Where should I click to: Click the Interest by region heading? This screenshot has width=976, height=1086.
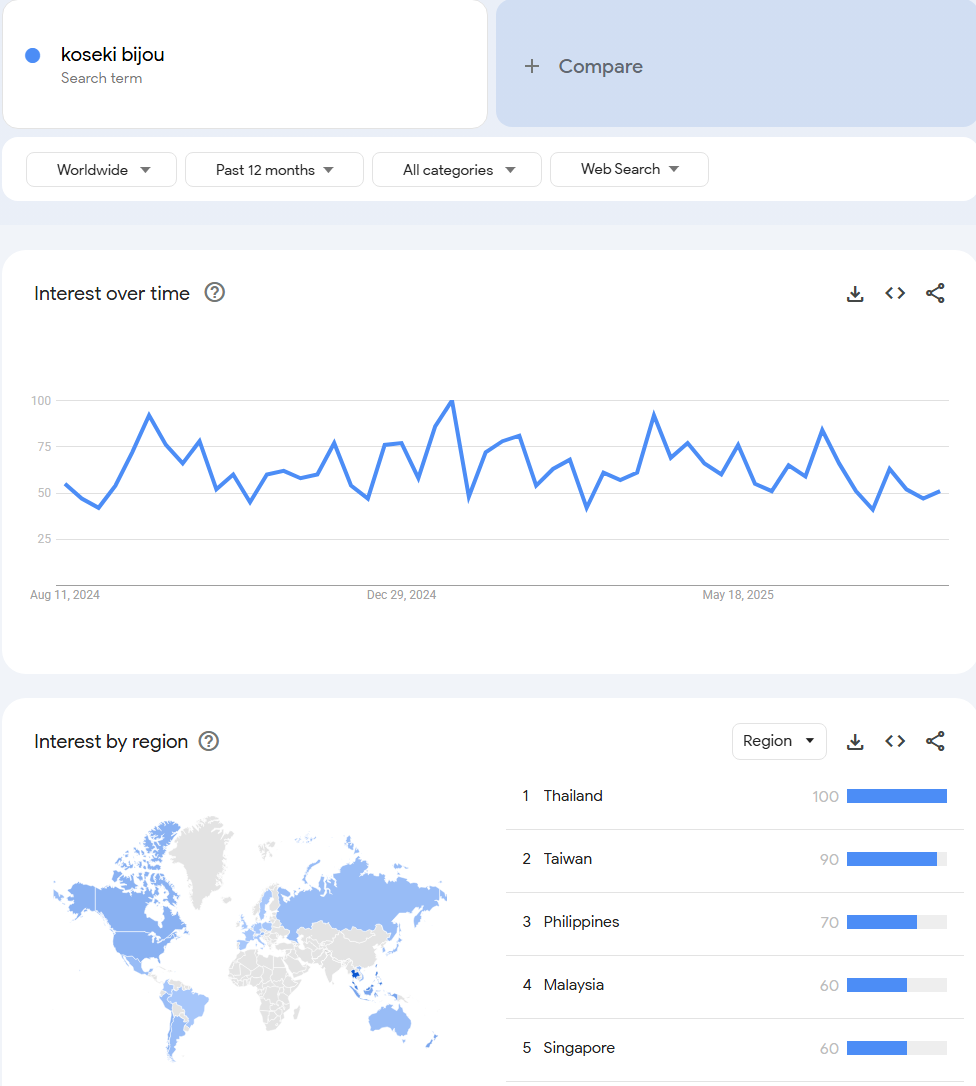(x=111, y=742)
